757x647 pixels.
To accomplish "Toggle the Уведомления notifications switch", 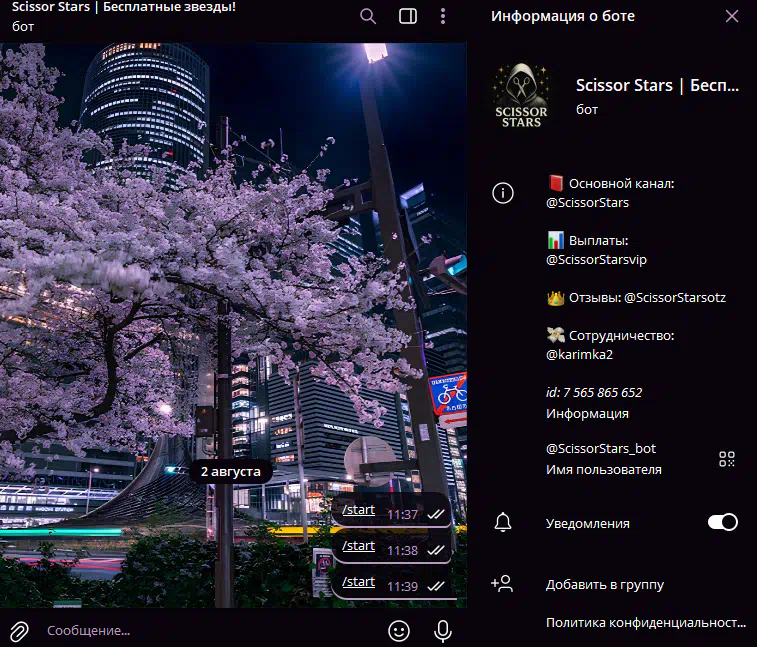I will pos(723,522).
